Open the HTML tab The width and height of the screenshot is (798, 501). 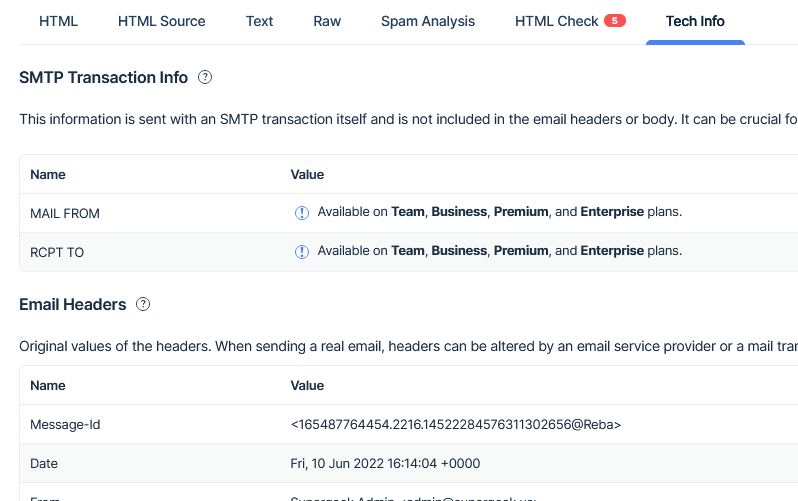pyautogui.click(x=58, y=21)
